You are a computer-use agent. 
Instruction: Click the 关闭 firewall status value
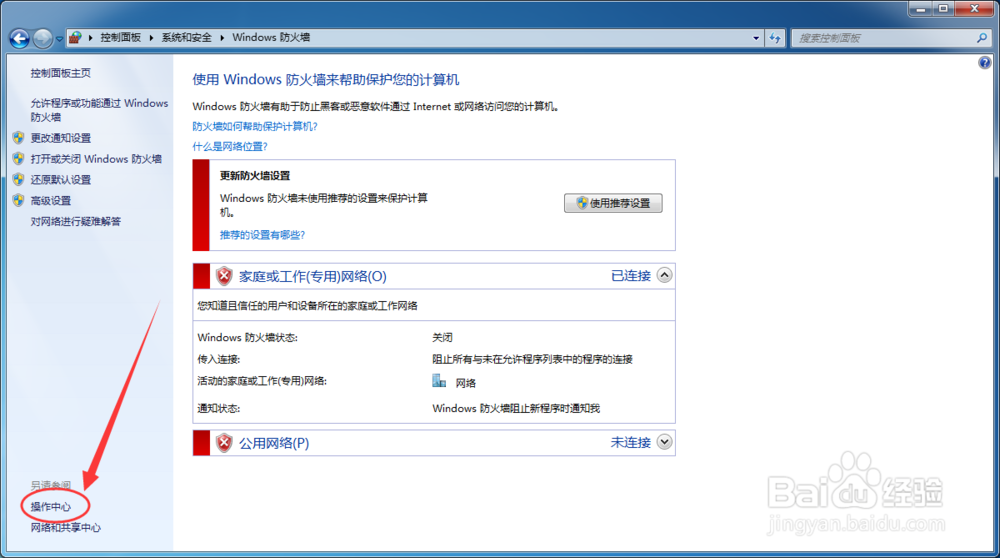(x=442, y=337)
